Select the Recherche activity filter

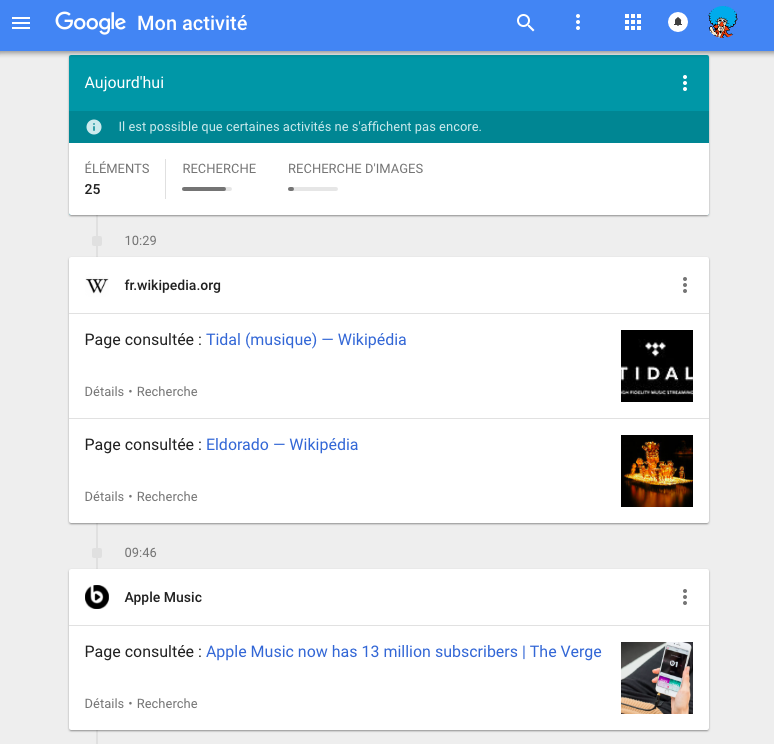pos(219,175)
